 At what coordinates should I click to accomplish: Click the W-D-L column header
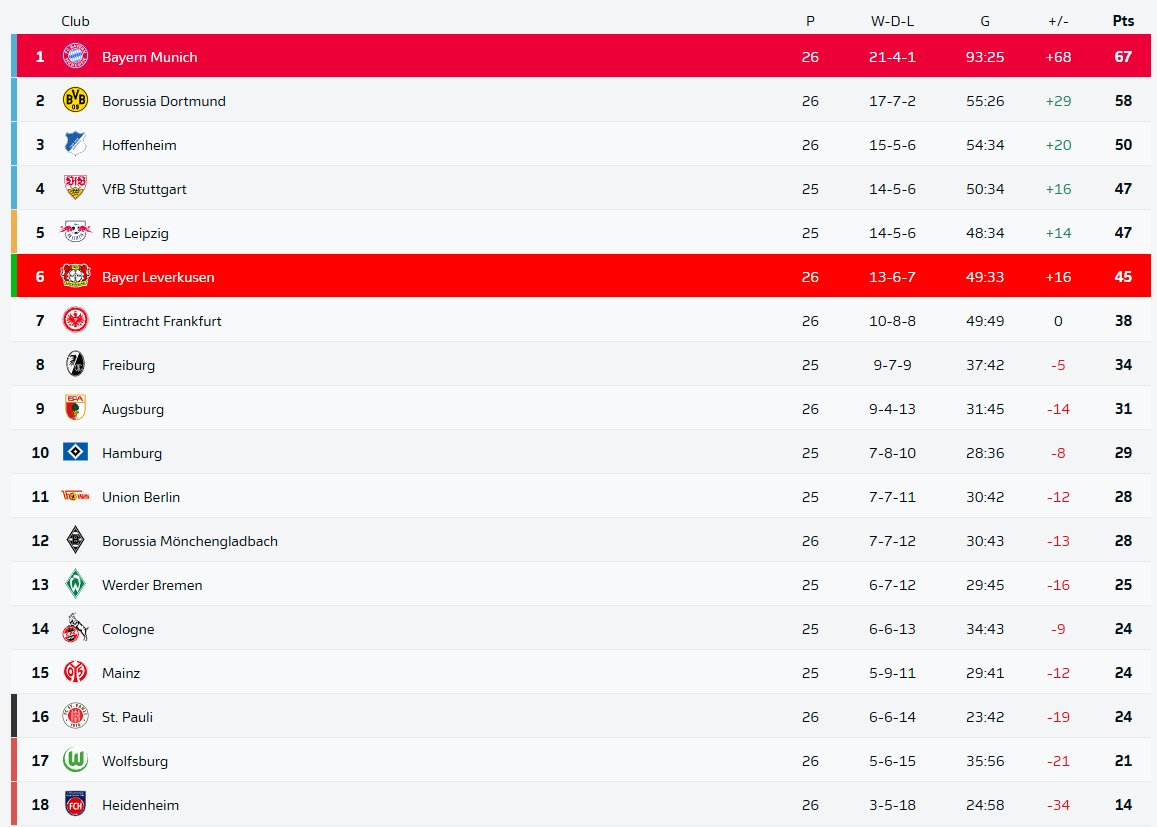pyautogui.click(x=892, y=21)
